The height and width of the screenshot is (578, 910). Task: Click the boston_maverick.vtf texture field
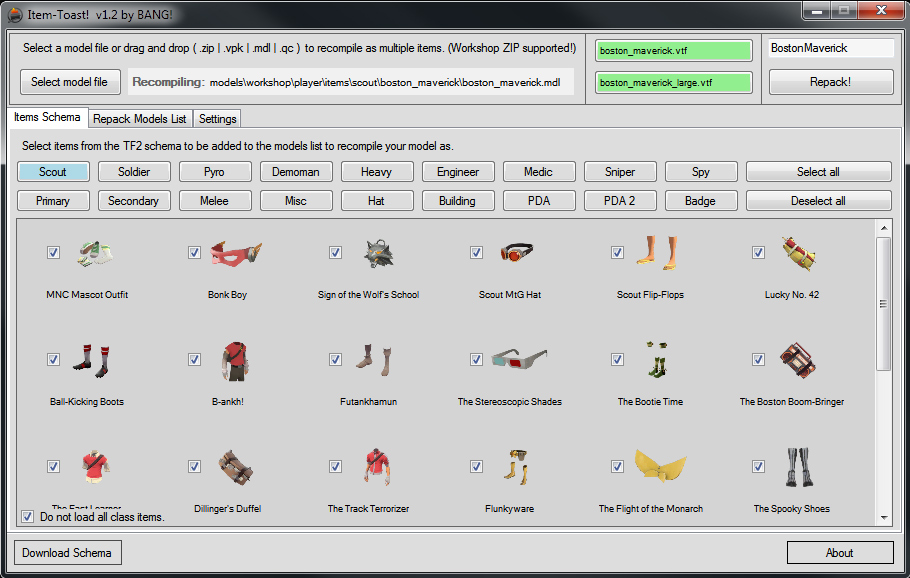pos(674,50)
